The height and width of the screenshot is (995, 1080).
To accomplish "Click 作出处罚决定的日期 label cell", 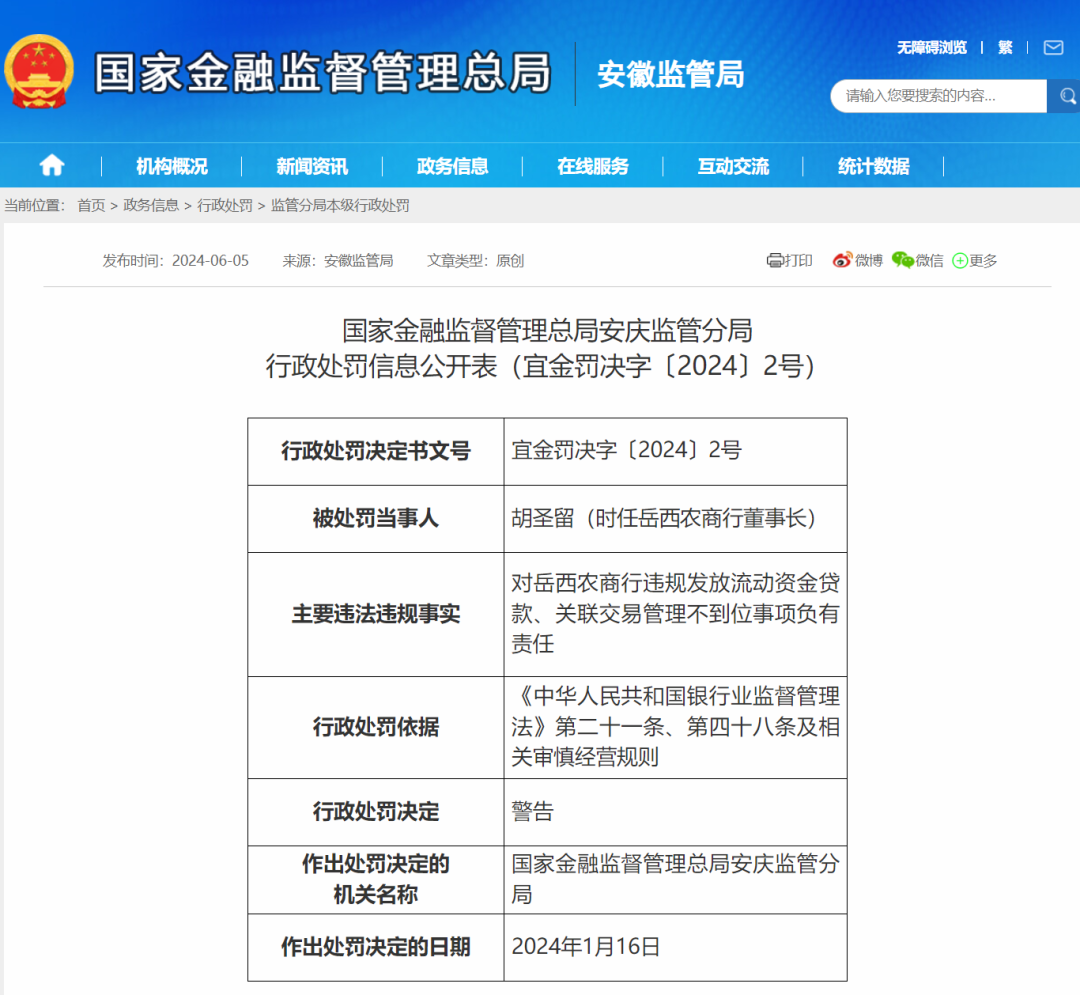I will click(375, 947).
